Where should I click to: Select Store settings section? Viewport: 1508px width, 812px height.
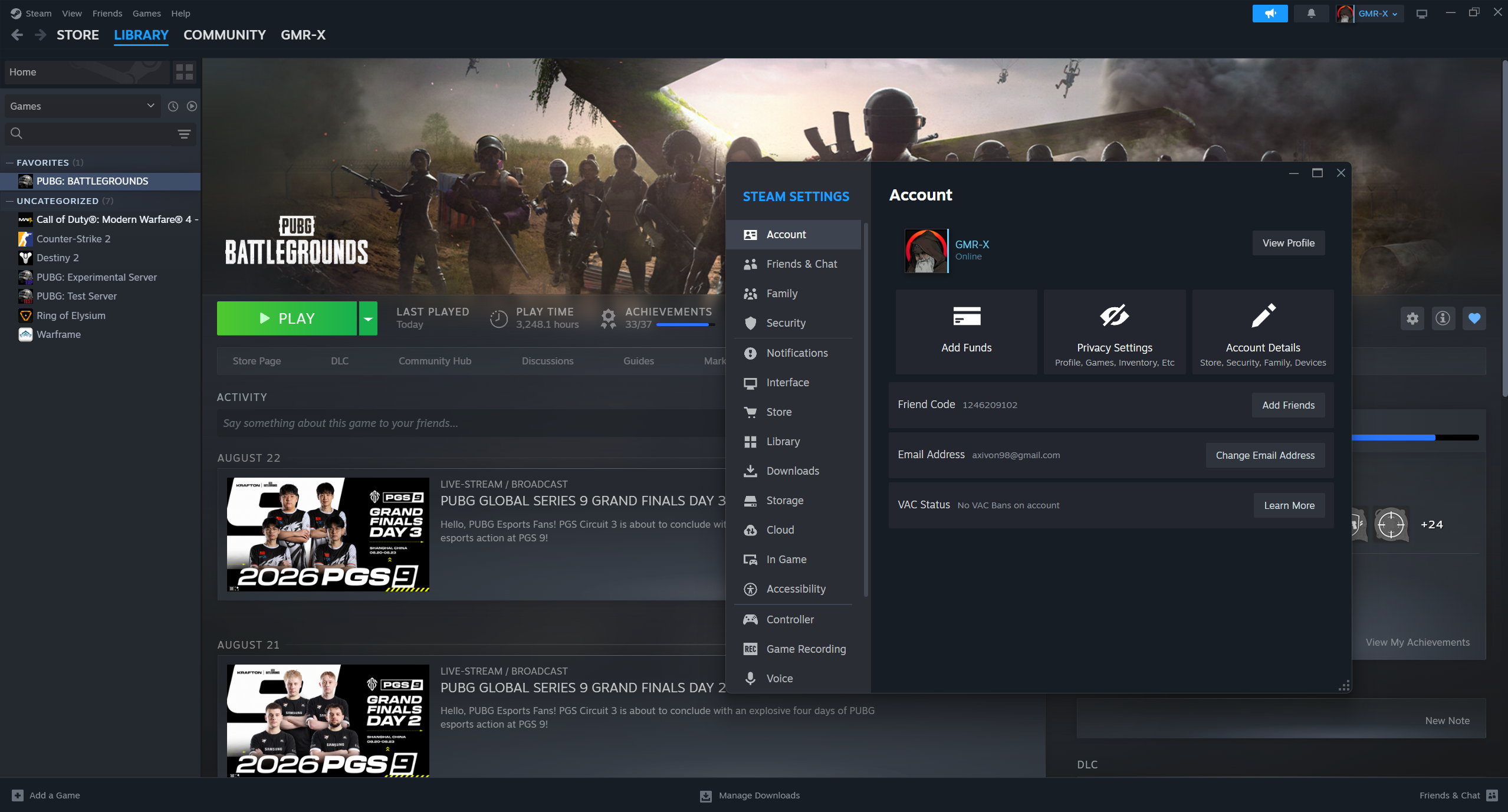[794, 412]
